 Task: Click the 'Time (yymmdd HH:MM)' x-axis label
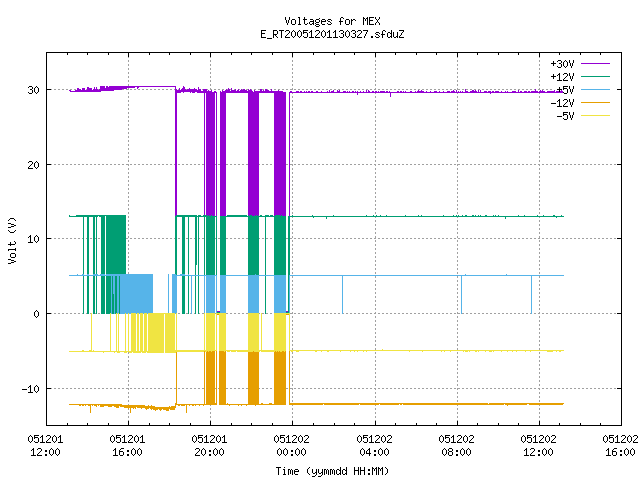(332, 471)
